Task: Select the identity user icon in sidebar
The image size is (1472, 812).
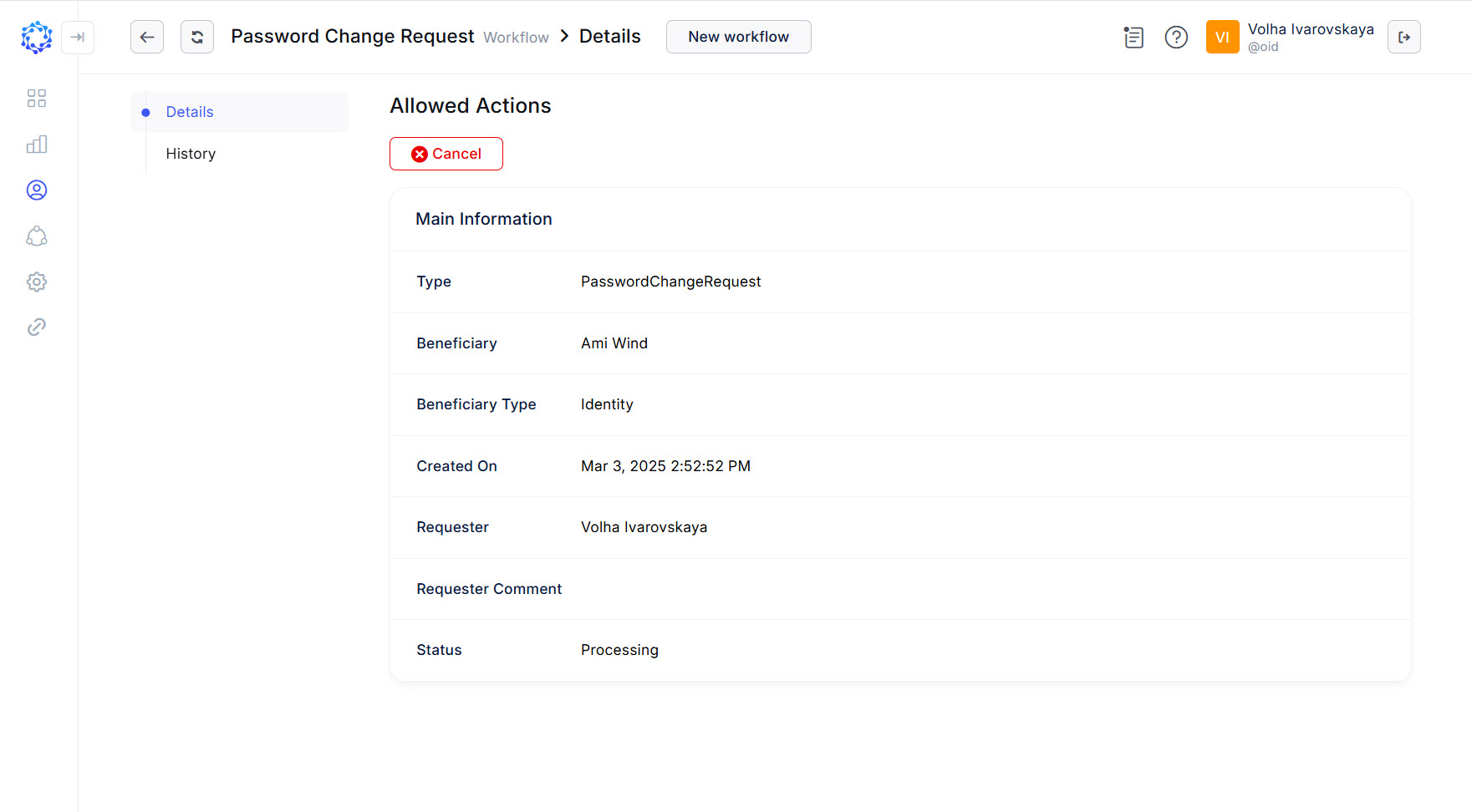Action: (36, 190)
